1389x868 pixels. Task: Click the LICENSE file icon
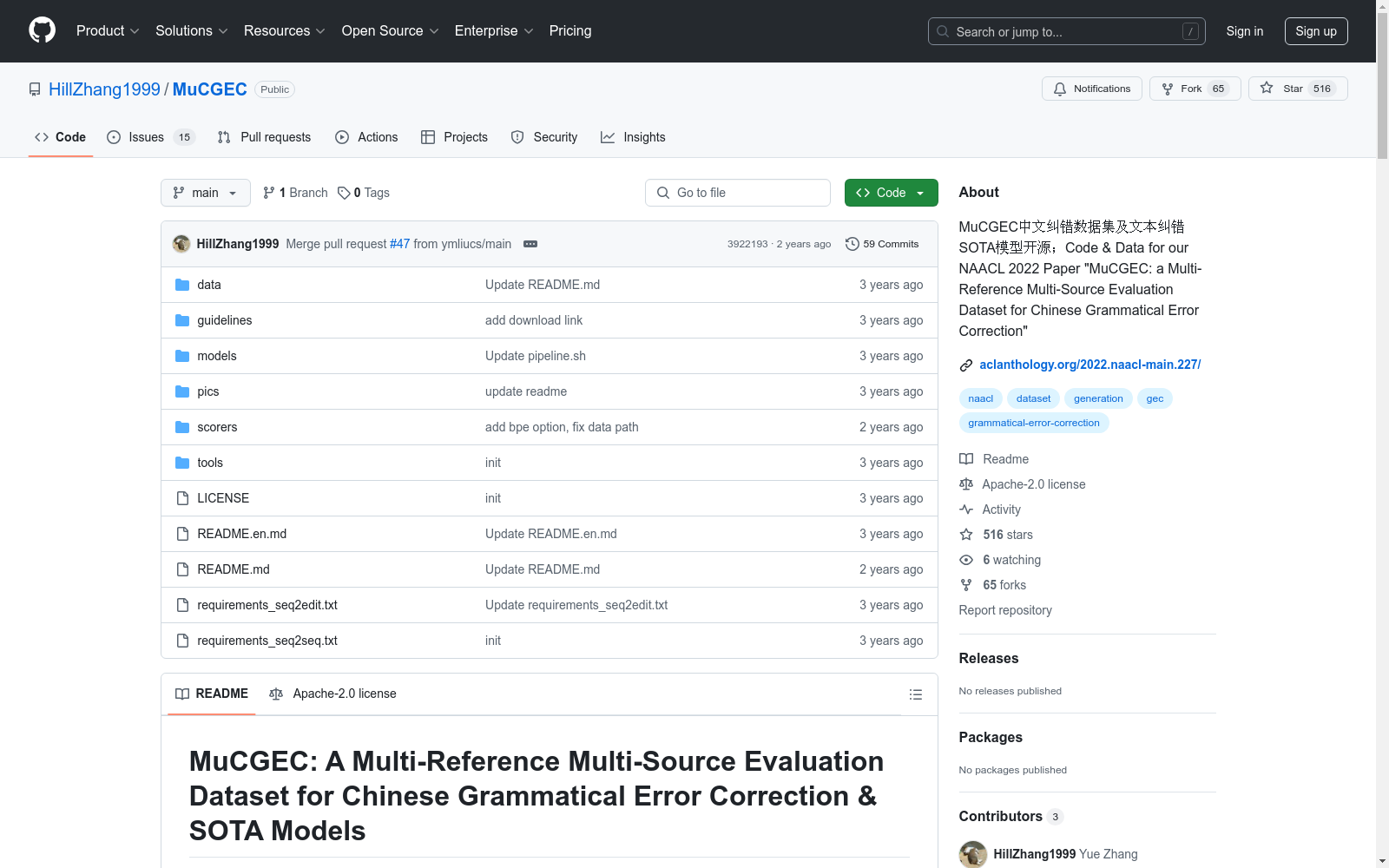182,498
